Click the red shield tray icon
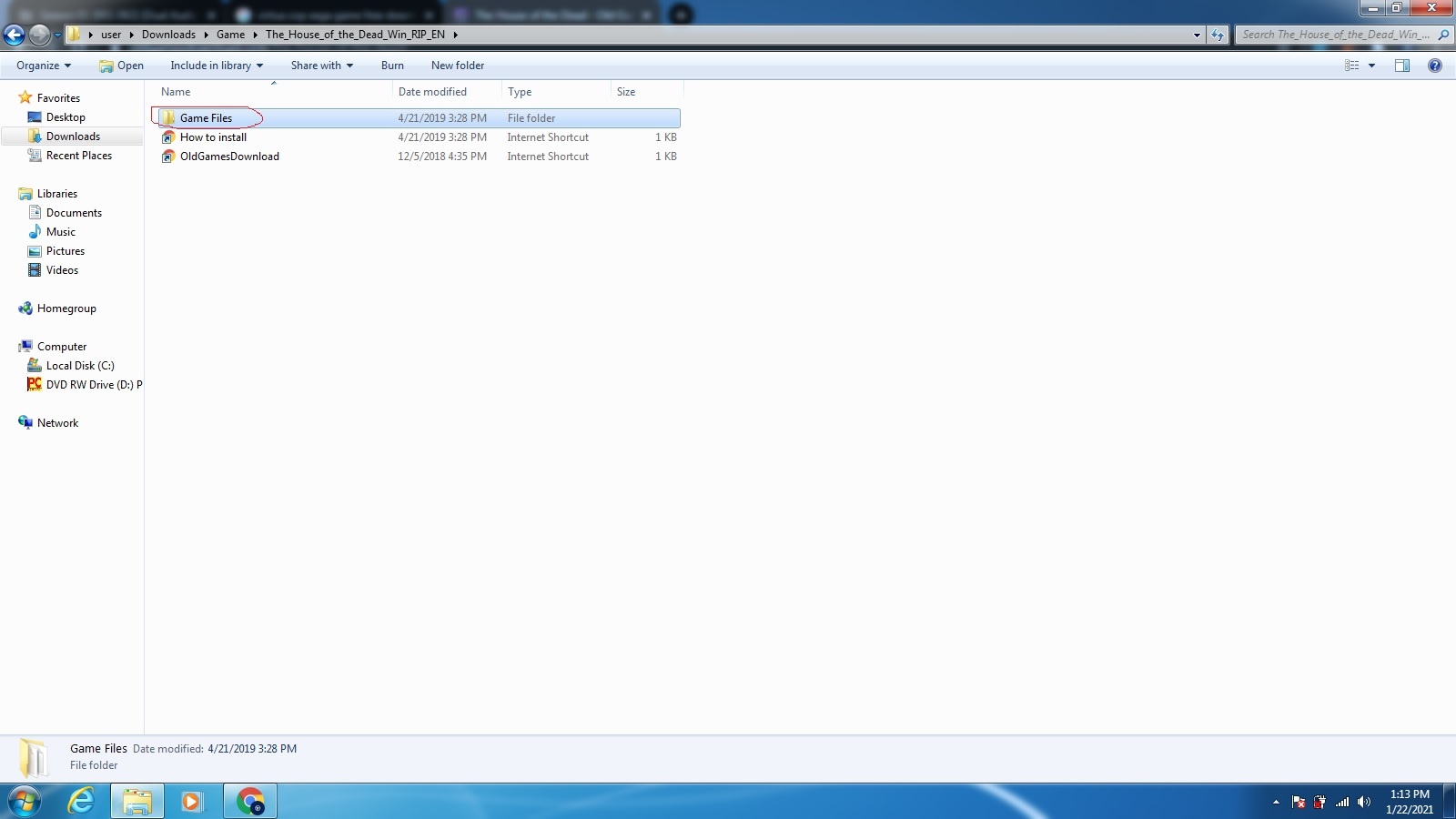The image size is (1456, 819). coord(1319,802)
